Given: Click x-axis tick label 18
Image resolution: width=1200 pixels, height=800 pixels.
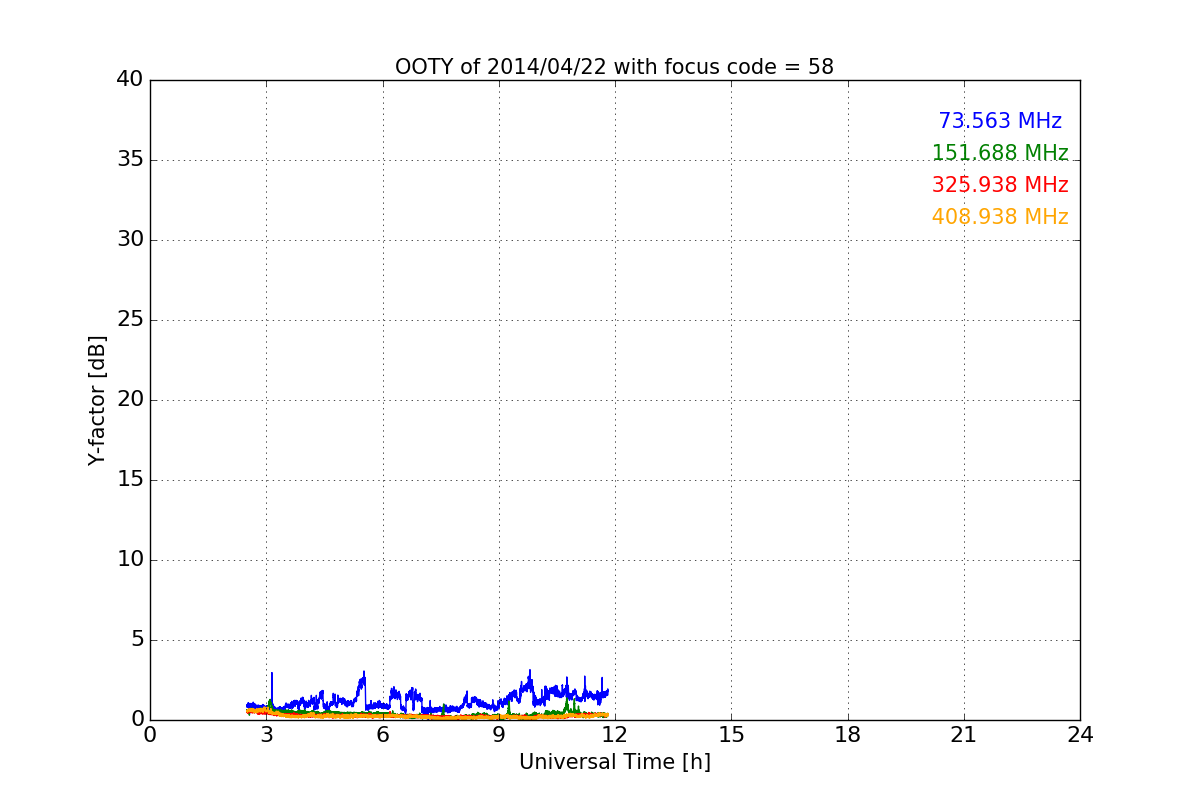Looking at the screenshot, I should [848, 734].
